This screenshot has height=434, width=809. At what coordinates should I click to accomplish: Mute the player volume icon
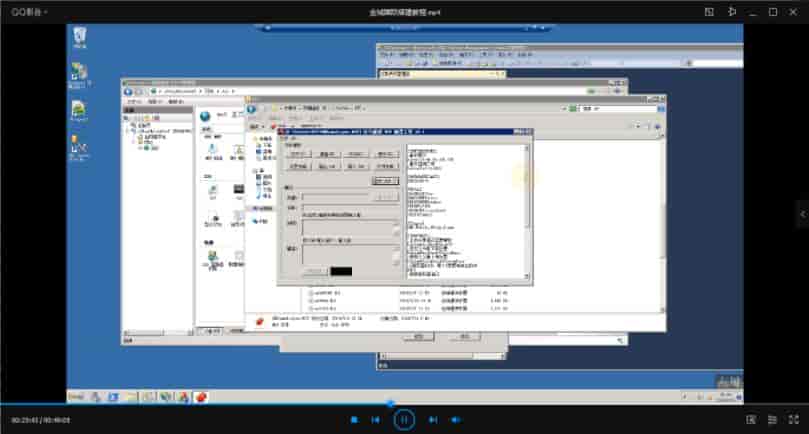coord(456,420)
